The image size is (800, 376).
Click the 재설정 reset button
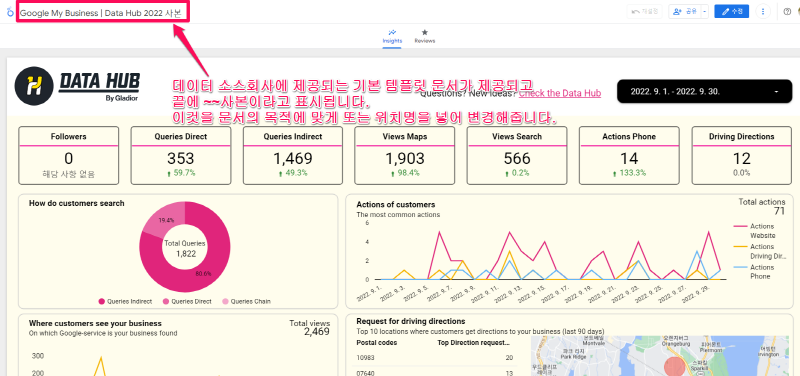[x=645, y=11]
